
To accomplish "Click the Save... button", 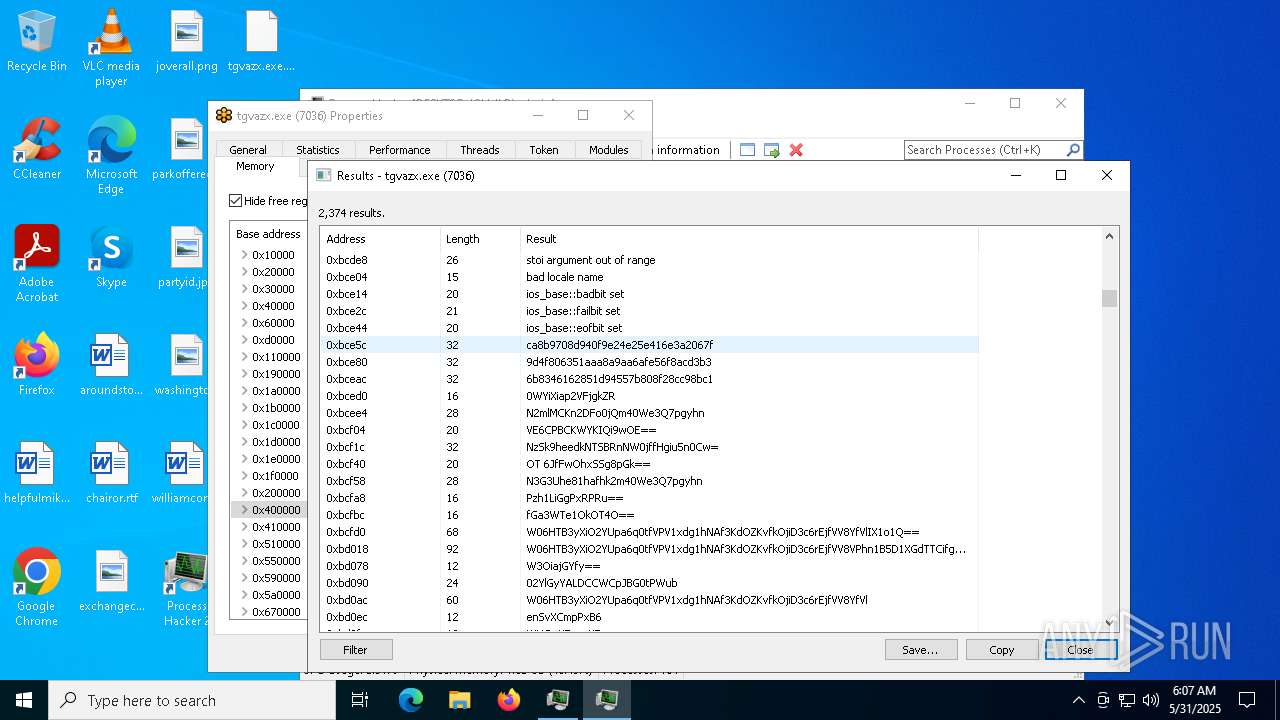I will tap(921, 650).
